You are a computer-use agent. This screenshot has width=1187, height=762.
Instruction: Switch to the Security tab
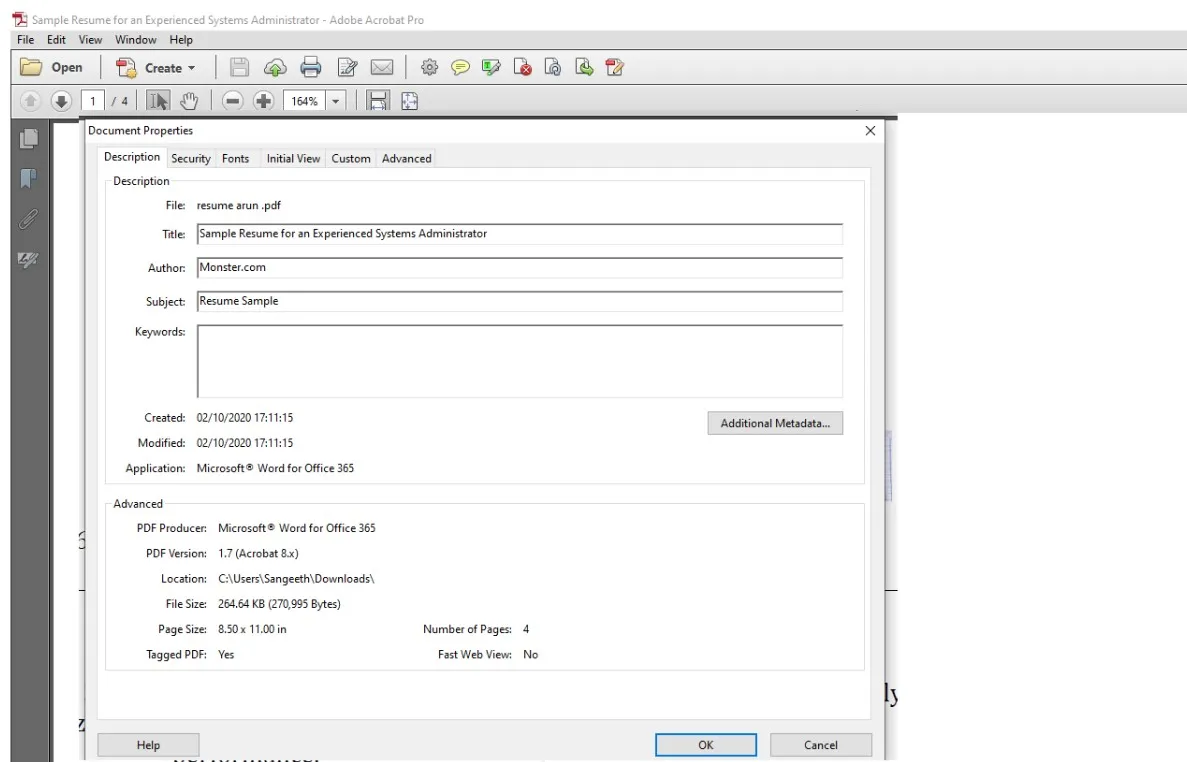[x=190, y=158]
